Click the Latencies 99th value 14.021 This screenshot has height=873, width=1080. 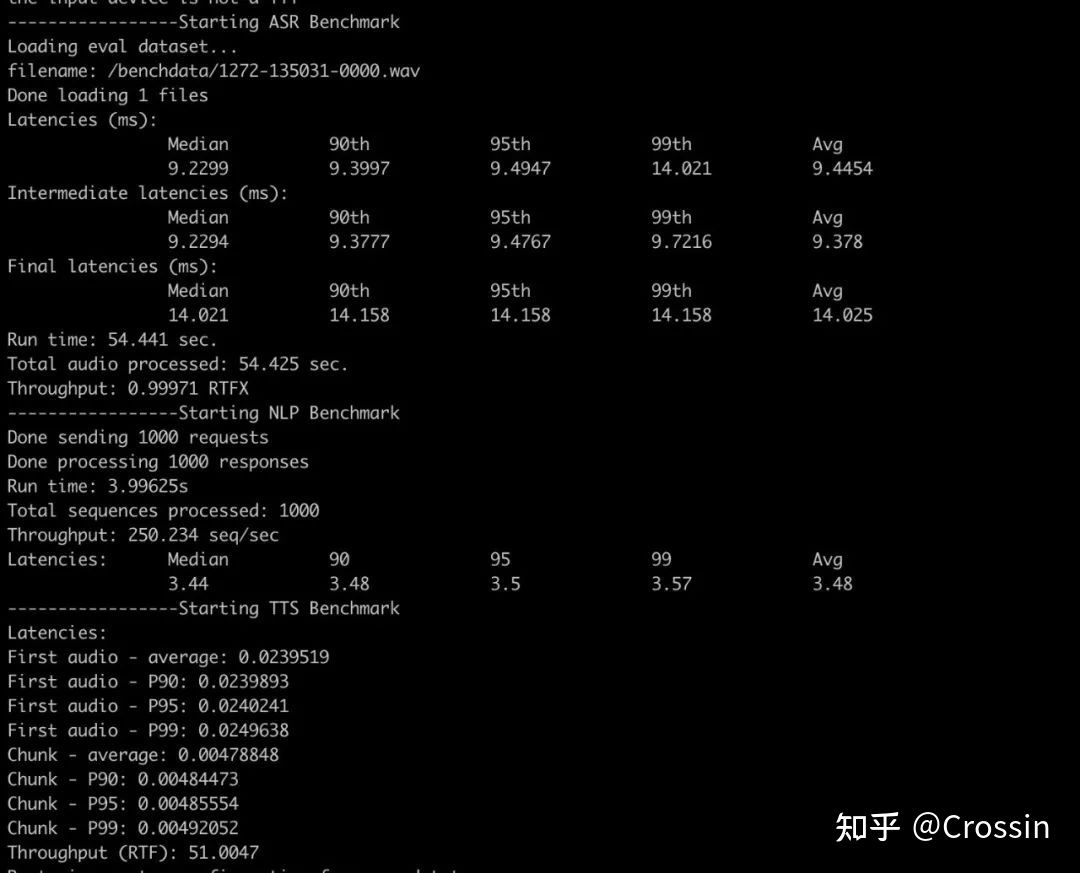click(x=681, y=168)
